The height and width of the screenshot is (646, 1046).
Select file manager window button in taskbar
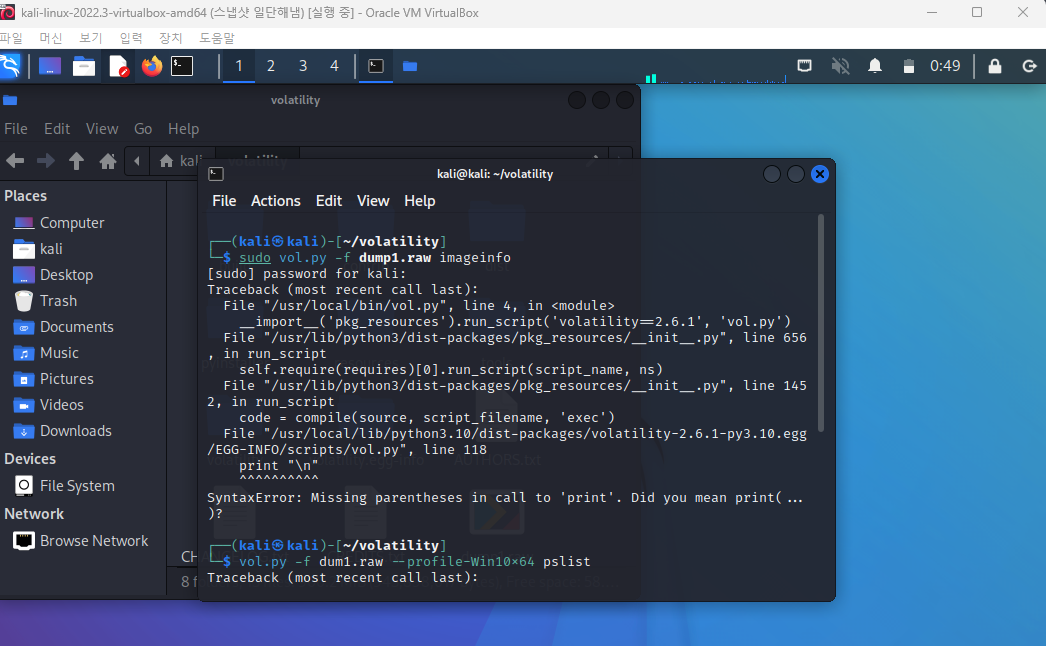tap(410, 66)
